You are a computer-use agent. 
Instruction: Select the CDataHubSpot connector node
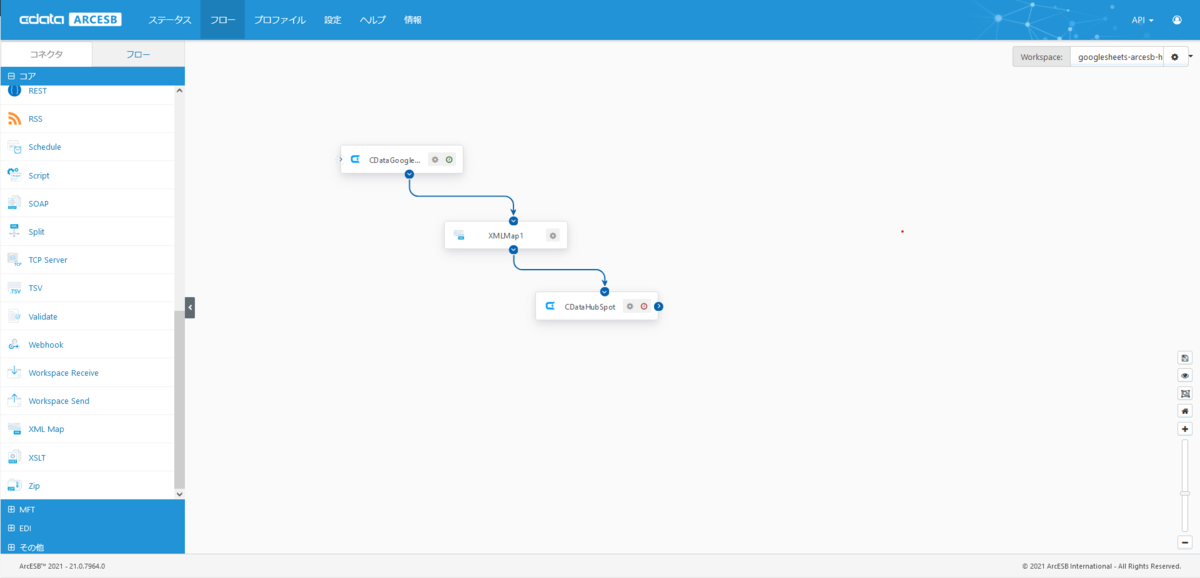pos(597,306)
